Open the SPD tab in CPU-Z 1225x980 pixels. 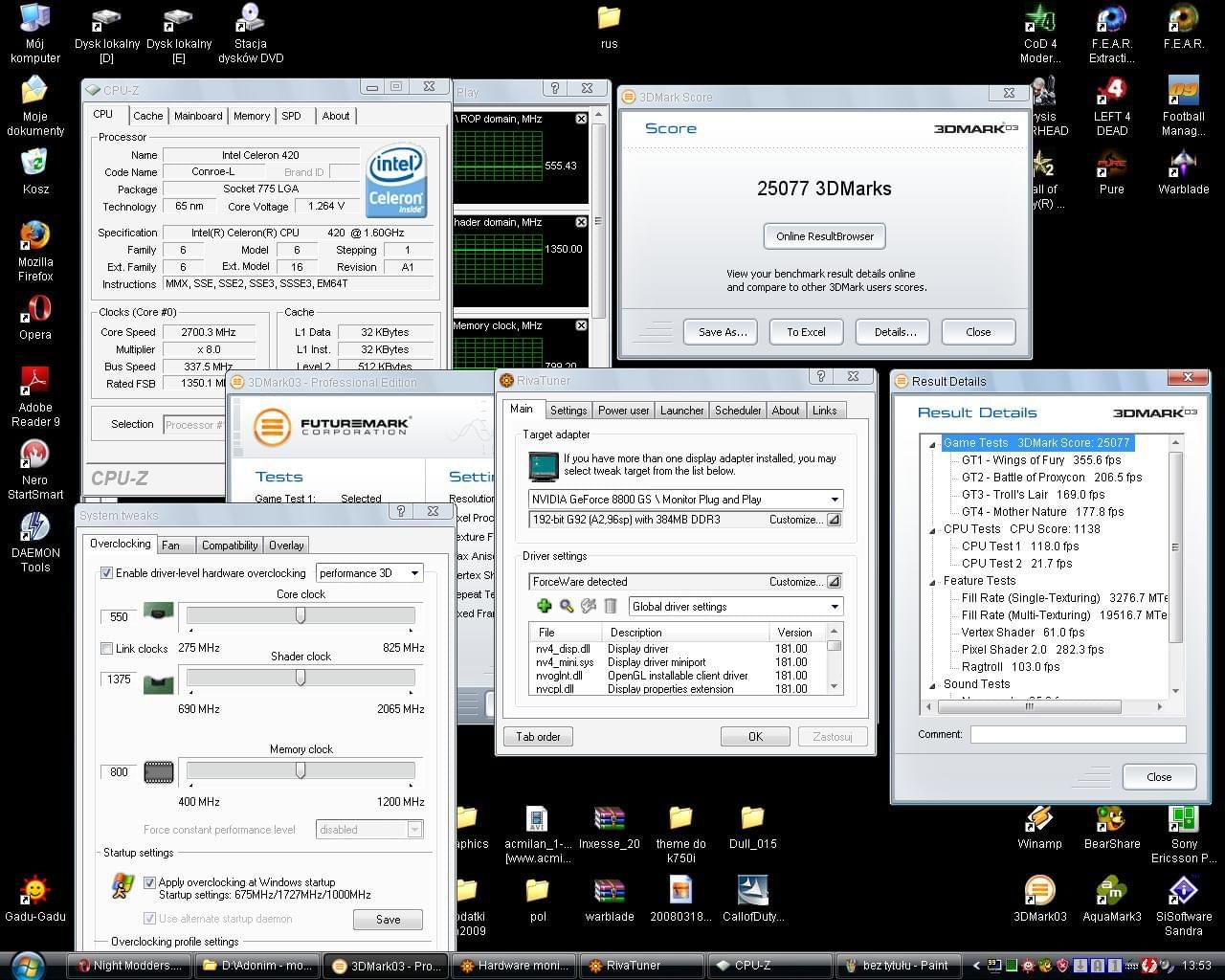coord(292,116)
